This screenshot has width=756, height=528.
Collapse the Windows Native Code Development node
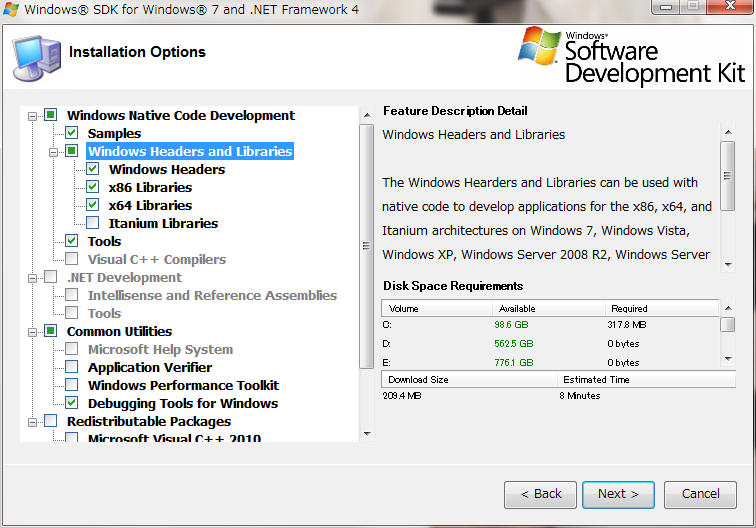click(32, 116)
